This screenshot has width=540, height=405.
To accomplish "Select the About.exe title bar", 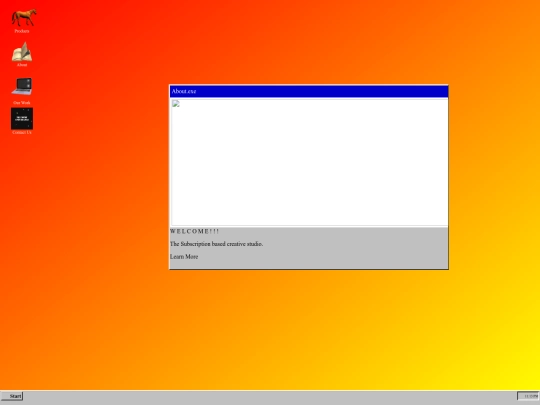I will pyautogui.click(x=309, y=91).
